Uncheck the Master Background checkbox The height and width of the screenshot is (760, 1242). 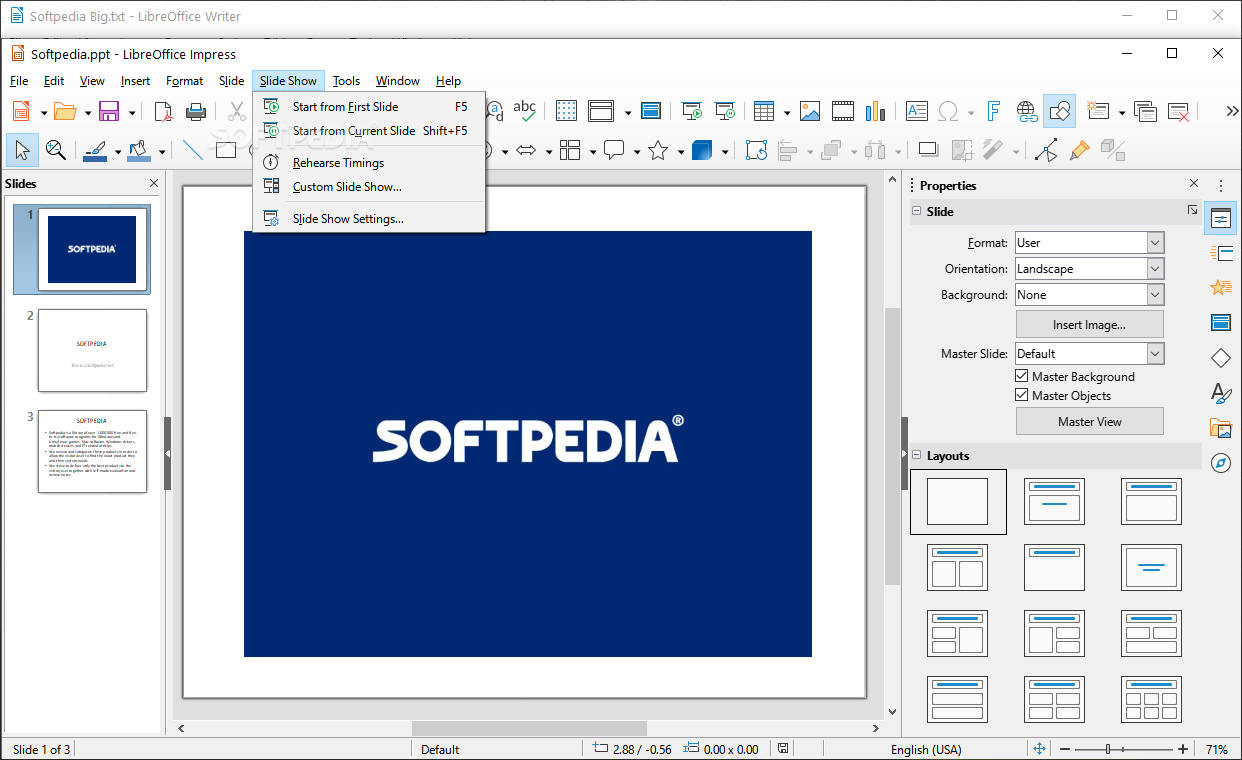1022,376
